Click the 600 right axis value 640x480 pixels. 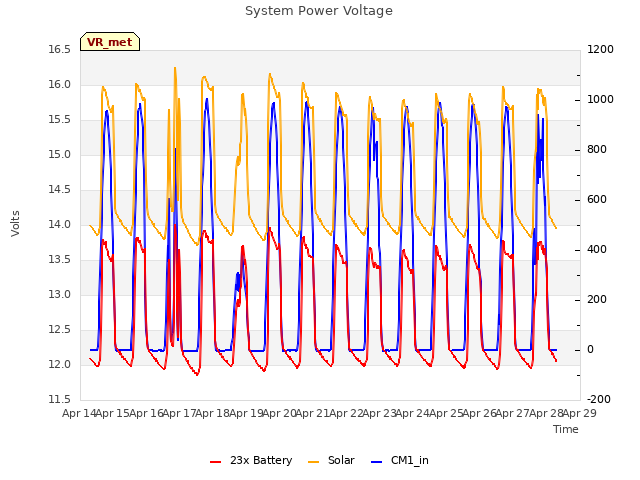point(597,200)
